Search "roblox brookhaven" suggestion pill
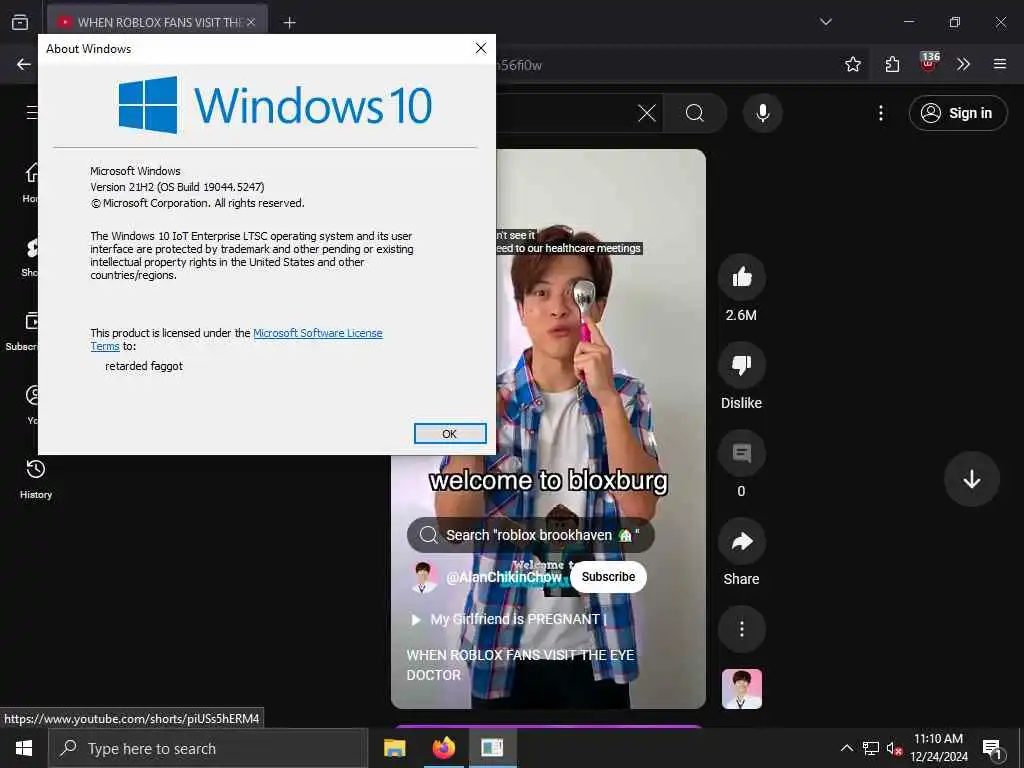This screenshot has height=768, width=1024. [x=530, y=535]
